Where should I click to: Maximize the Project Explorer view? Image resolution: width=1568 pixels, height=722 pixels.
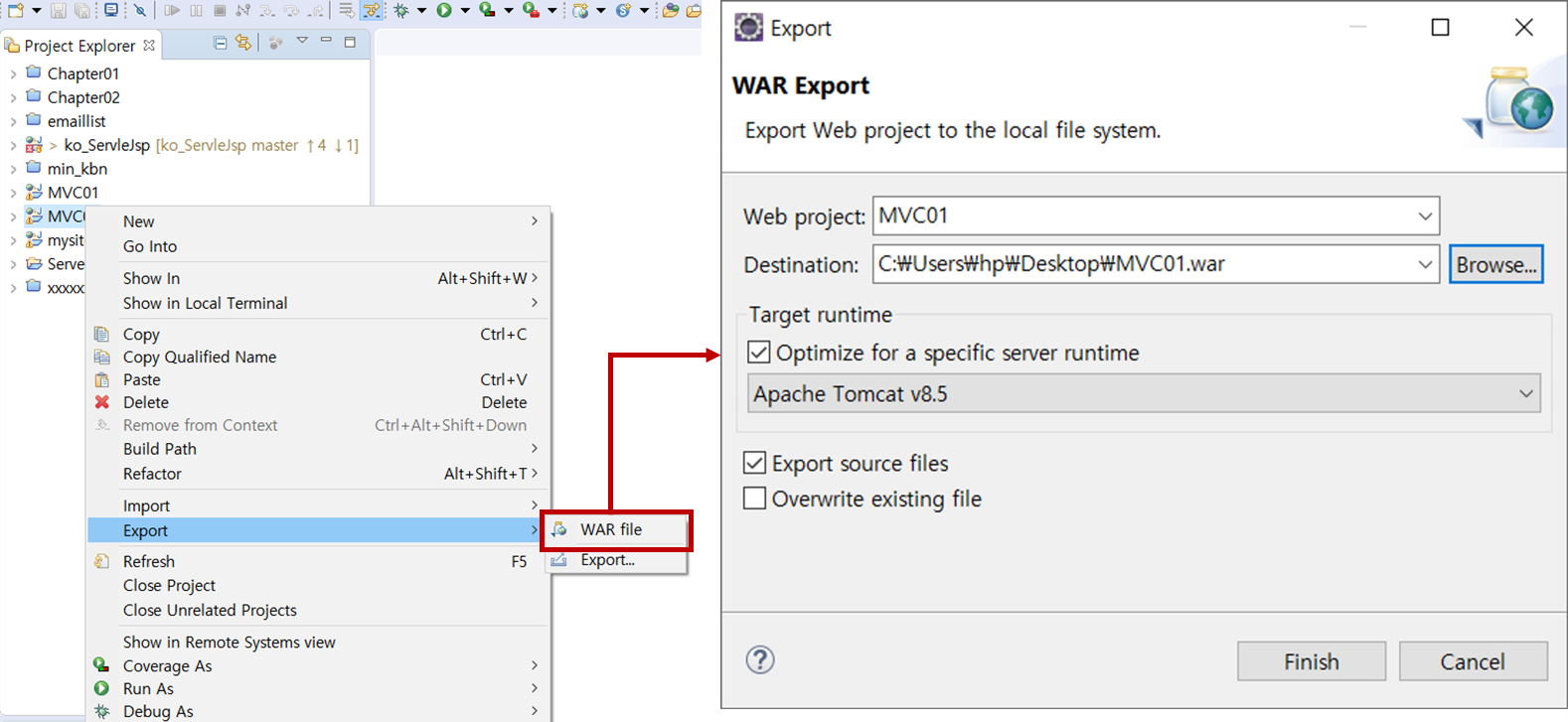[x=350, y=42]
